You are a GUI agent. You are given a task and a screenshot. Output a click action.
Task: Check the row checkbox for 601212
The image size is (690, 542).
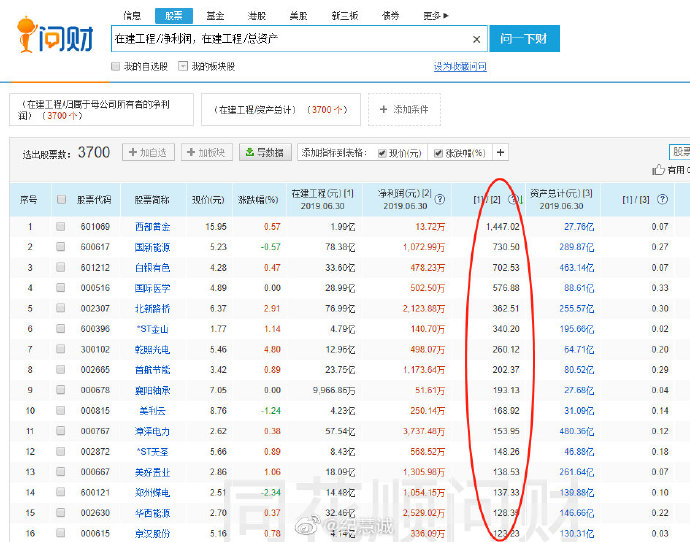tap(61, 267)
